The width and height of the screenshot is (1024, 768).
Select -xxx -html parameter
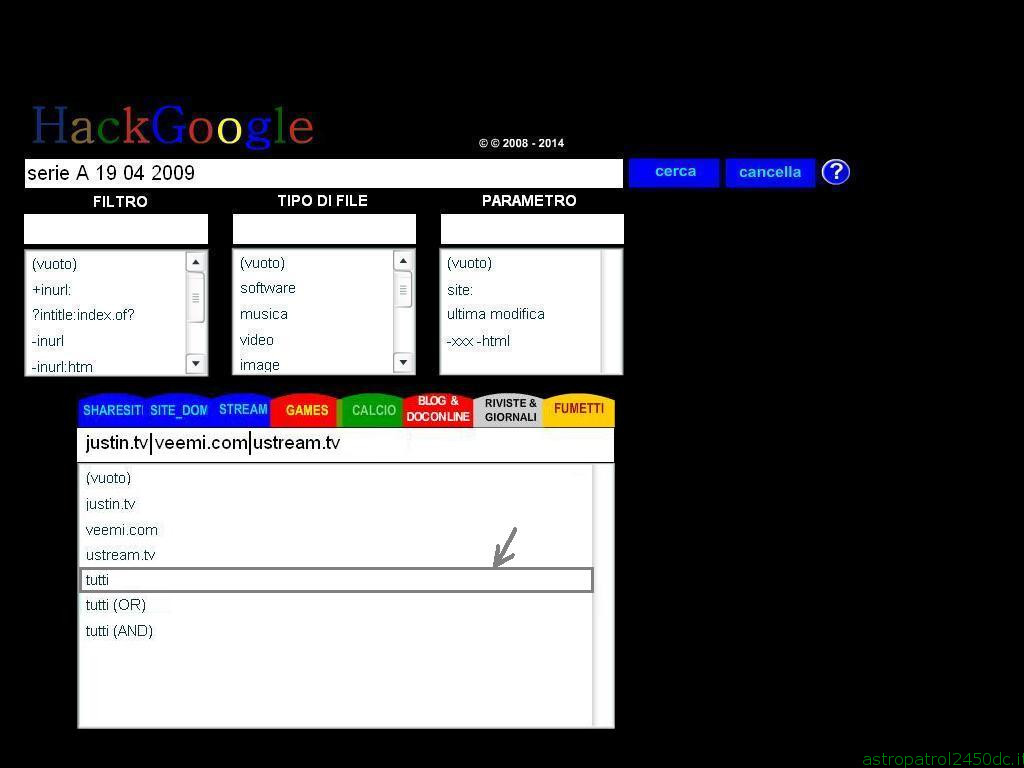[478, 341]
